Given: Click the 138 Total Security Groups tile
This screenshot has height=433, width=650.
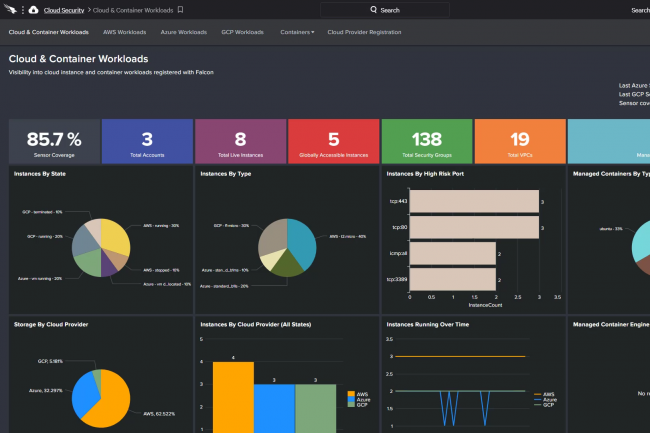Looking at the screenshot, I should [x=427, y=141].
